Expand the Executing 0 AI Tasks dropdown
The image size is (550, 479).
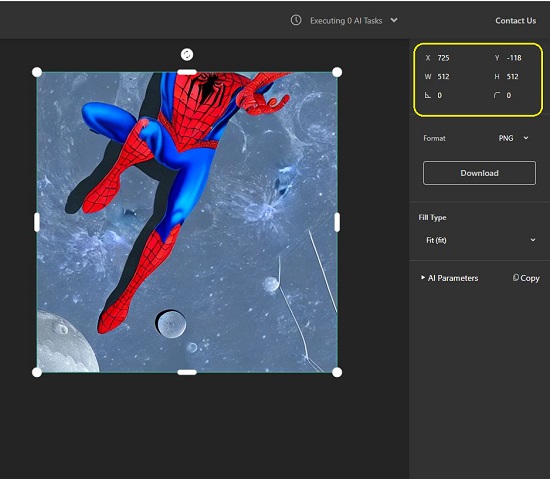point(394,20)
